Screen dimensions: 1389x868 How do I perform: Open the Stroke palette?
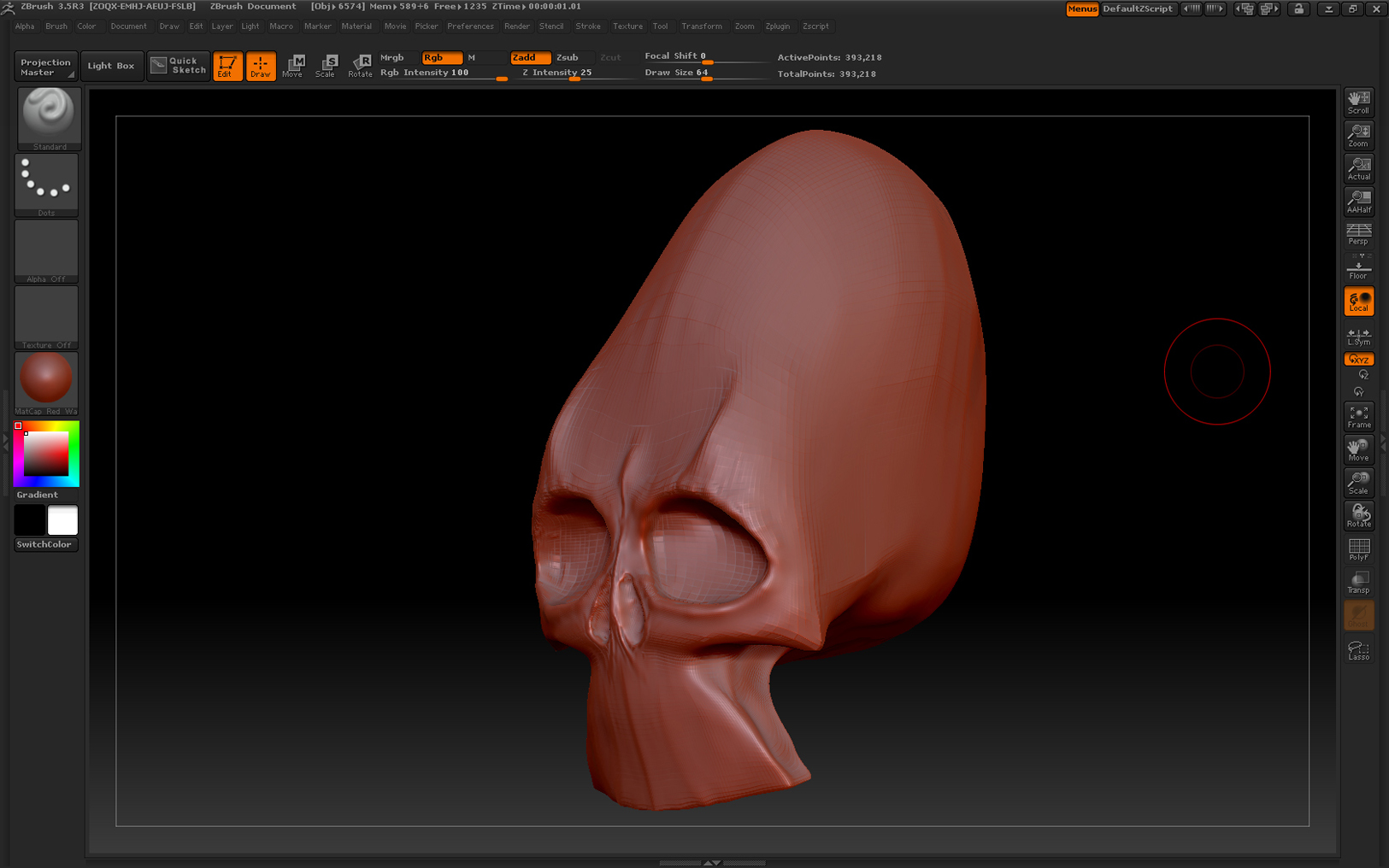(588, 26)
